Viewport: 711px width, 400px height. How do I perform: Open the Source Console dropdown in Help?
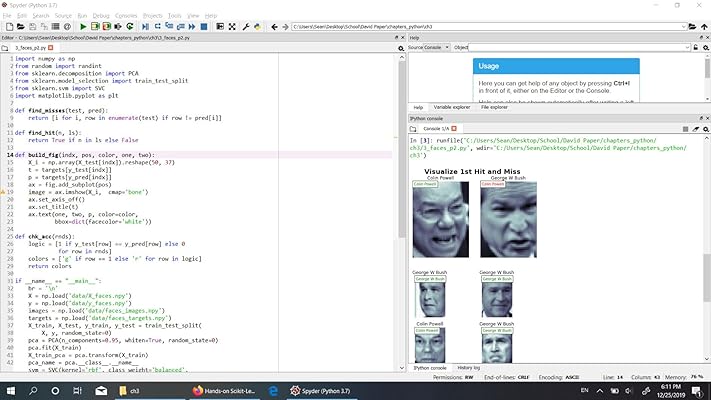[447, 47]
